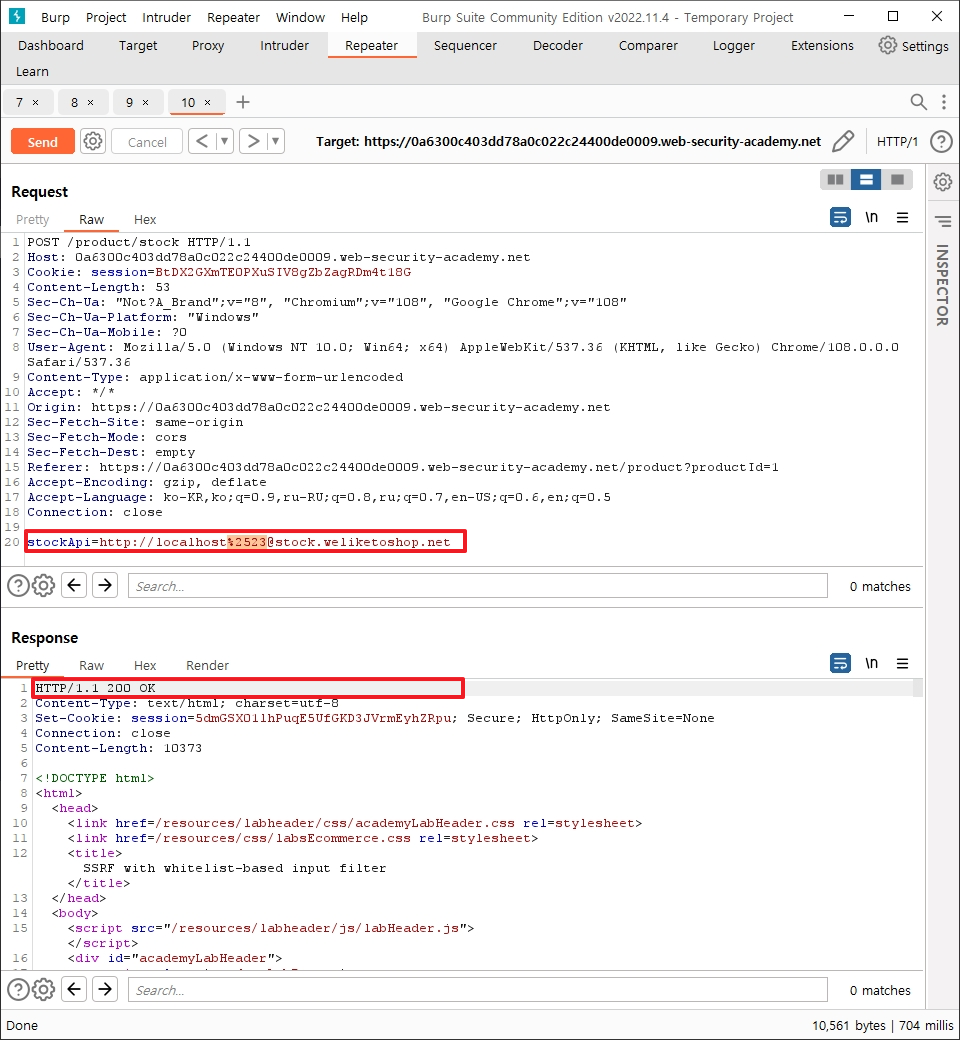The width and height of the screenshot is (960, 1040).
Task: Go back to previous request in history
Action: (x=202, y=141)
